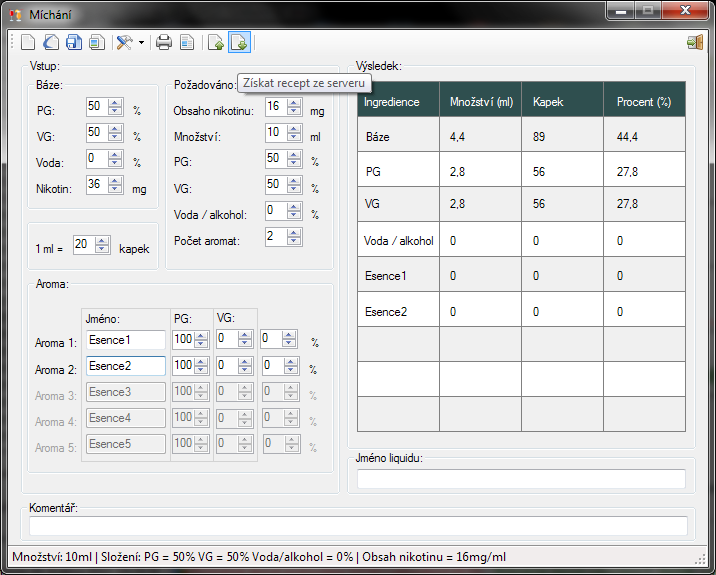Decrease Aroma 1 PG value down arrow

(201, 343)
